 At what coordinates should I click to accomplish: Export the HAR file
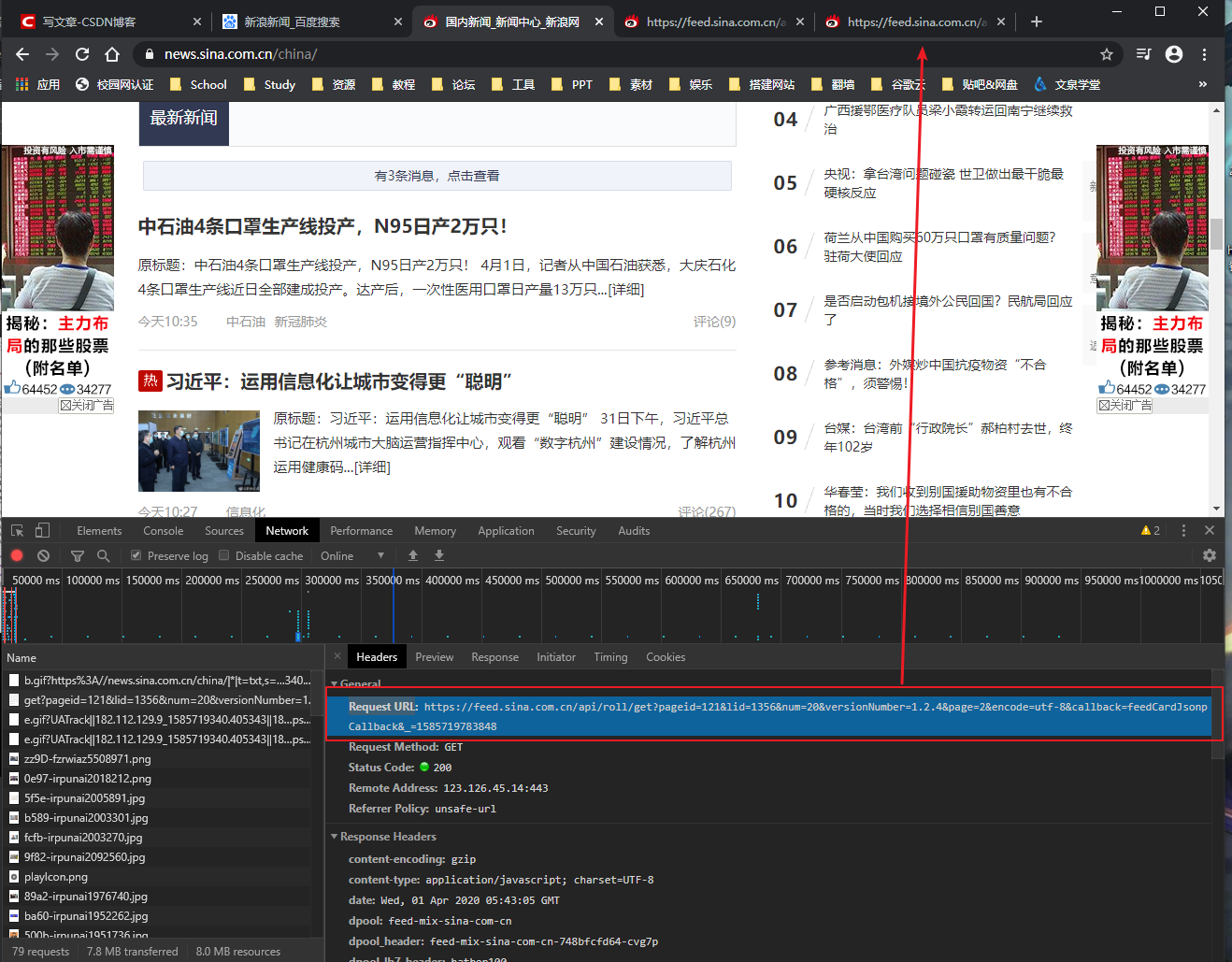click(439, 555)
